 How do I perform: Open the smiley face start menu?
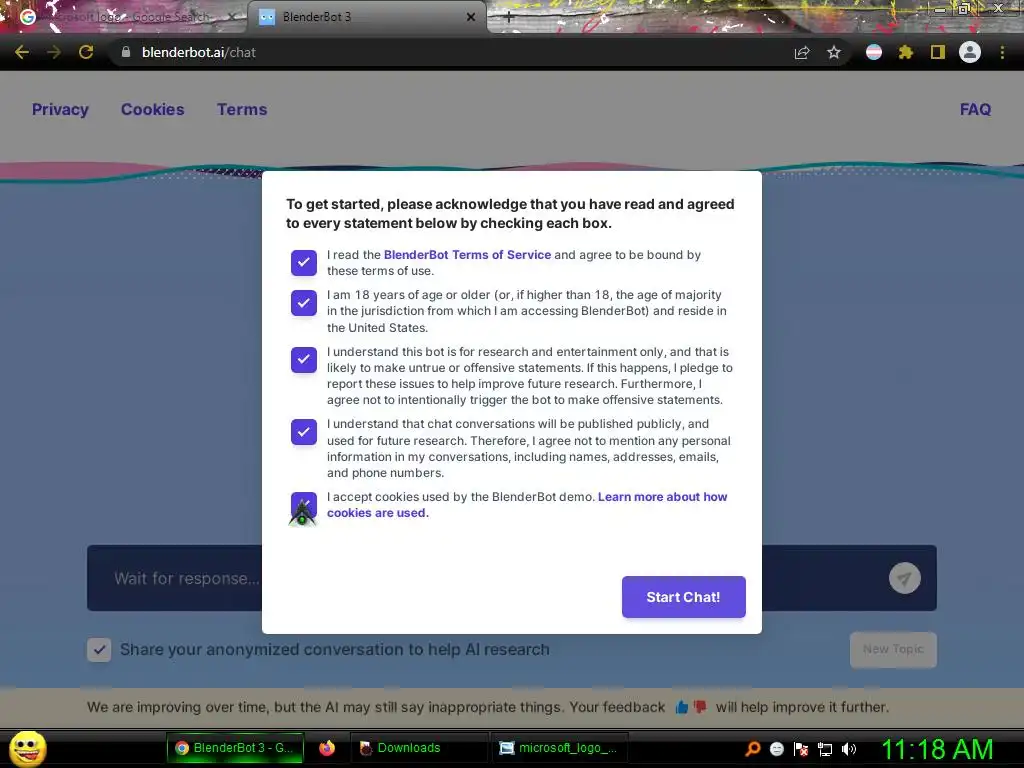27,748
